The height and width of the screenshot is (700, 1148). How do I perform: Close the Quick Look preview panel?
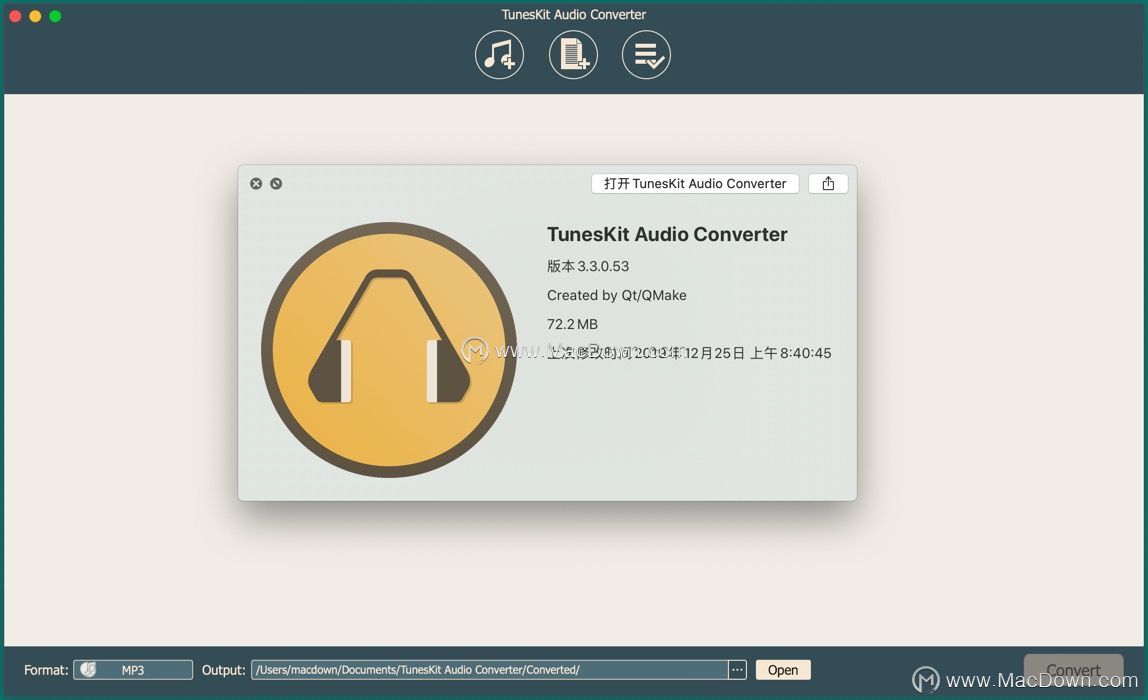pos(256,184)
